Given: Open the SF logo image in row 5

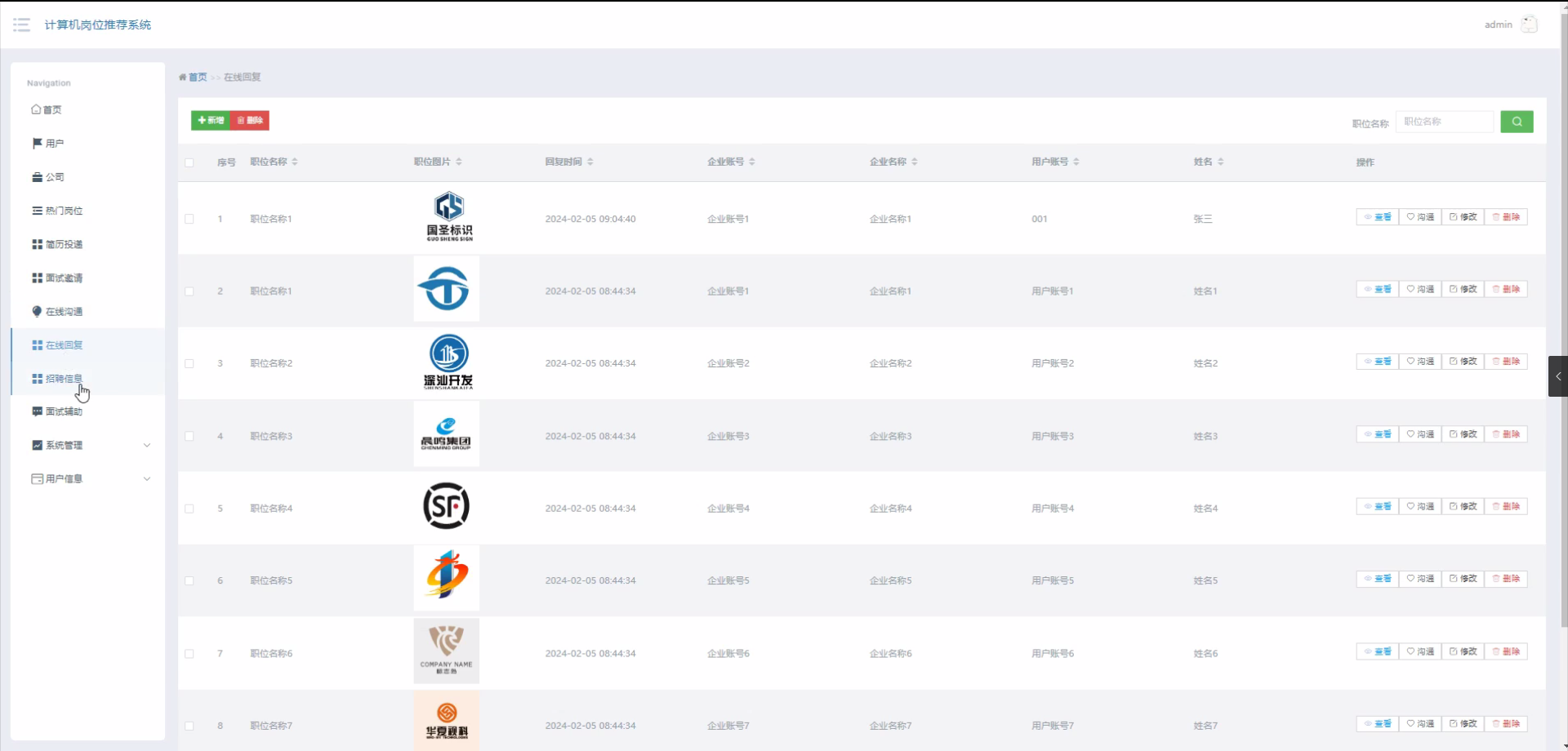Looking at the screenshot, I should (x=447, y=506).
